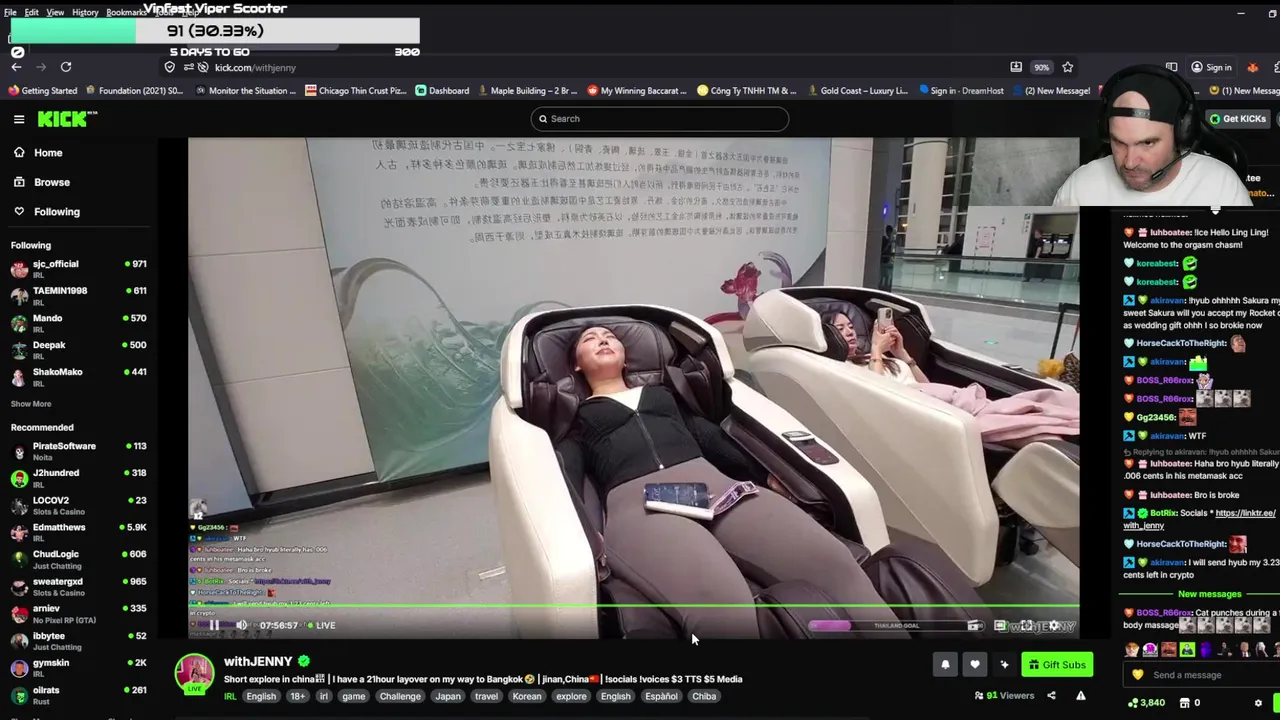Viewport: 1280px width, 720px height.
Task: Open linktr.ee link in chat
Action: coord(1245,513)
